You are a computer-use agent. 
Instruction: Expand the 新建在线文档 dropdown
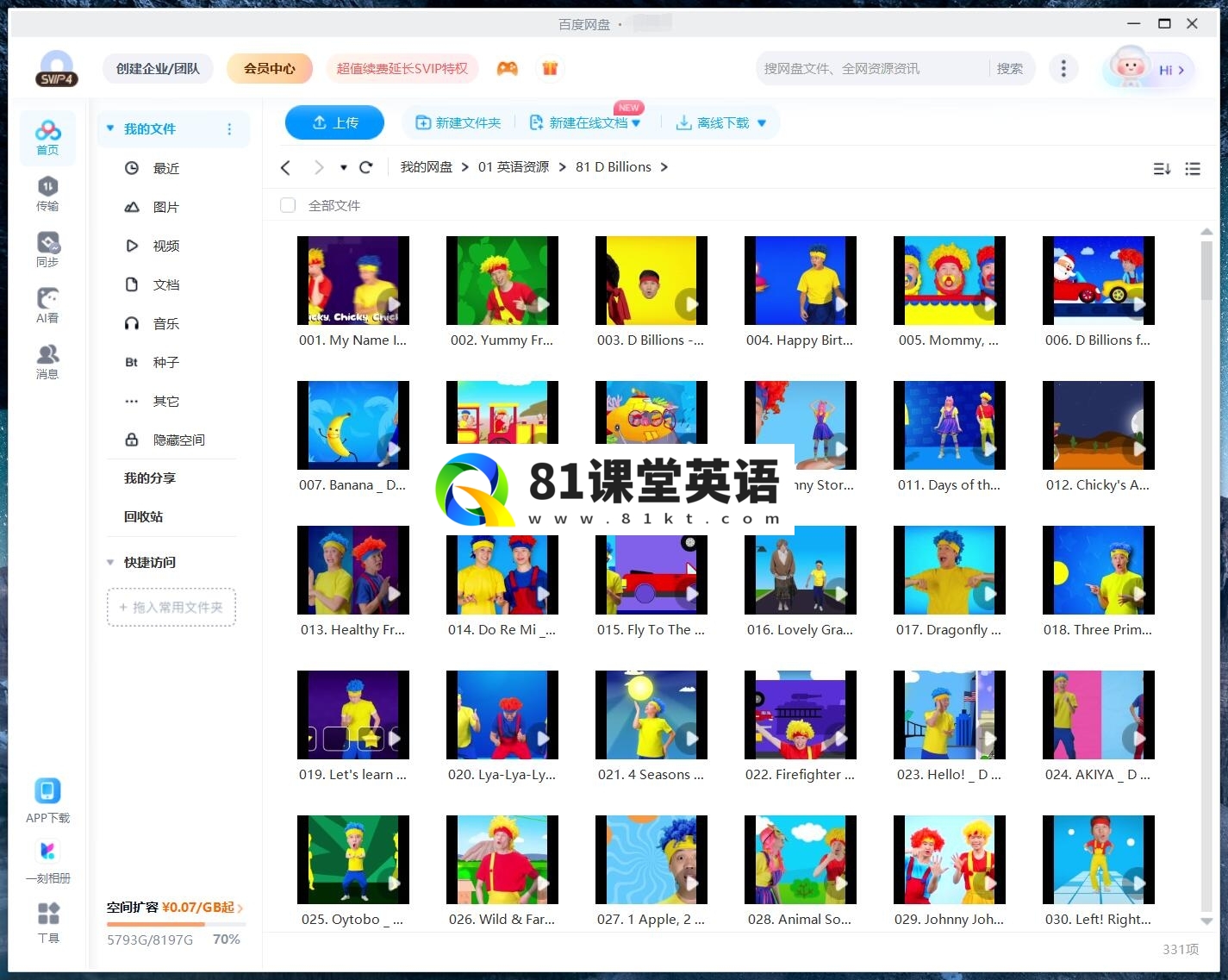636,123
